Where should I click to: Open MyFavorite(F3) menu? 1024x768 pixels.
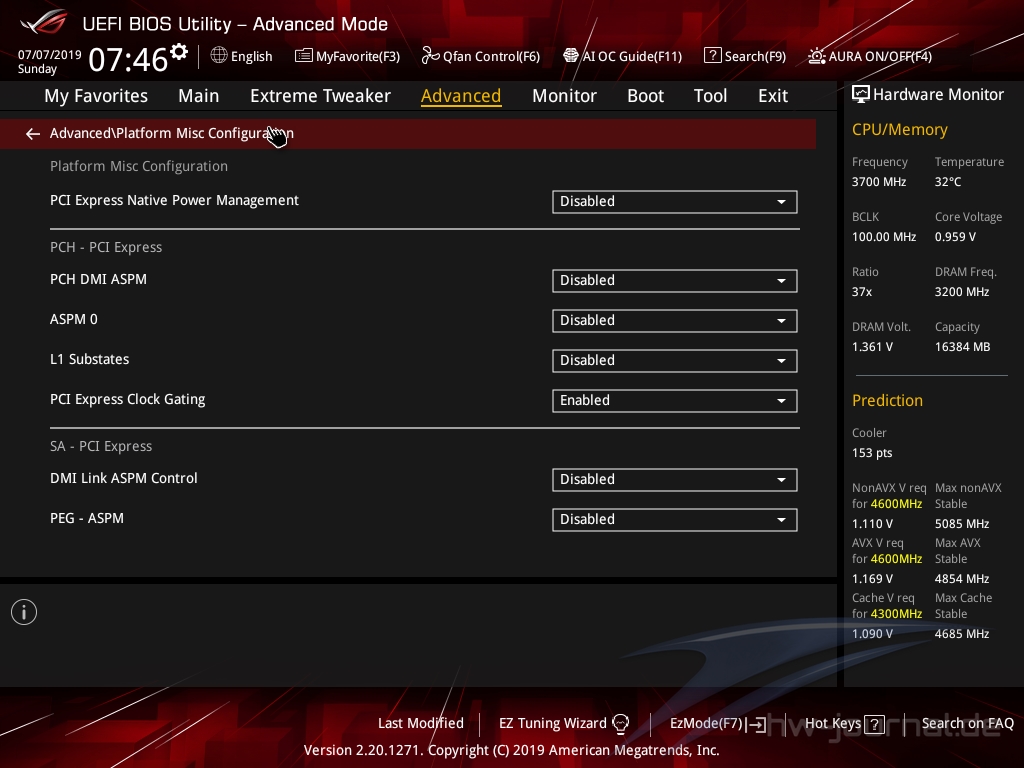358,56
